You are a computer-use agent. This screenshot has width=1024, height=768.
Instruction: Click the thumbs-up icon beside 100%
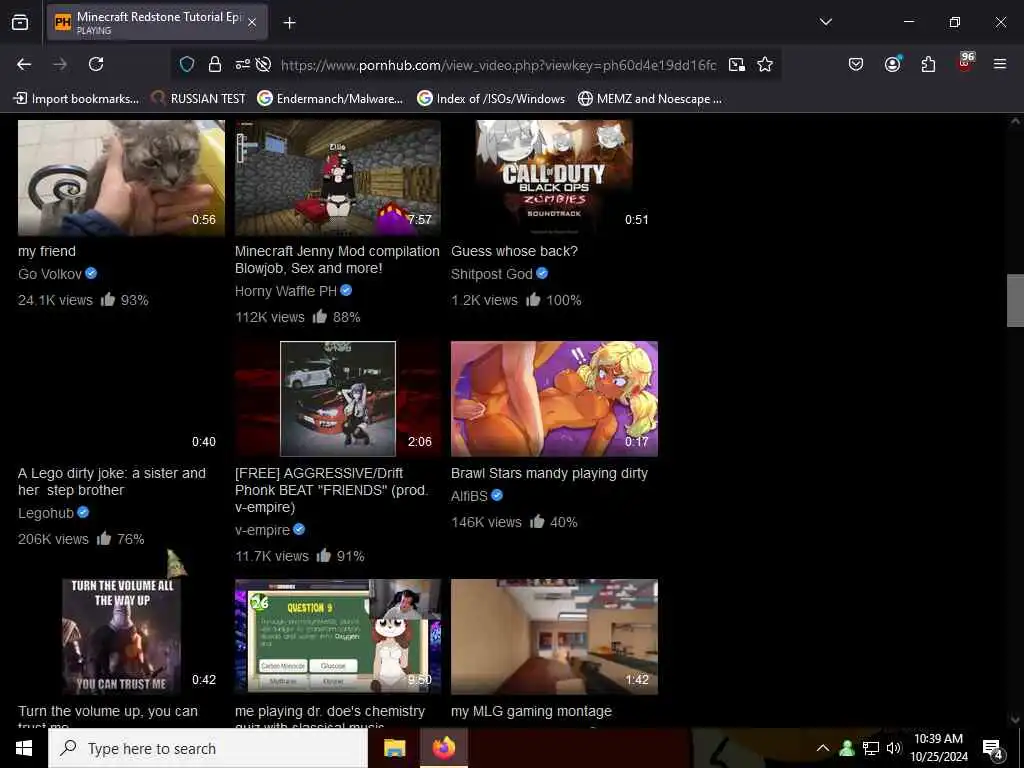pyautogui.click(x=534, y=300)
